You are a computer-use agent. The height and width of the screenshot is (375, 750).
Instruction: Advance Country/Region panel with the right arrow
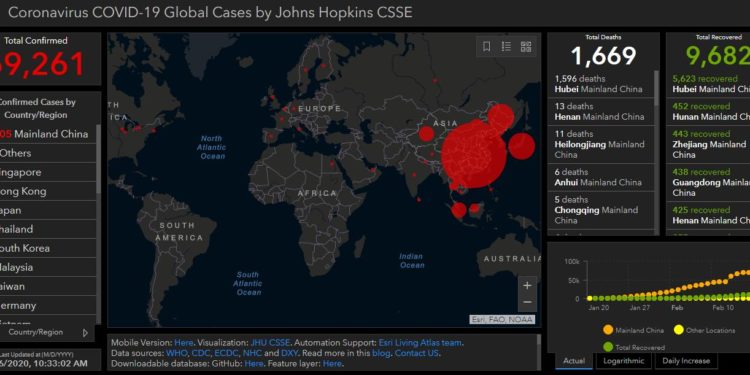[85, 332]
